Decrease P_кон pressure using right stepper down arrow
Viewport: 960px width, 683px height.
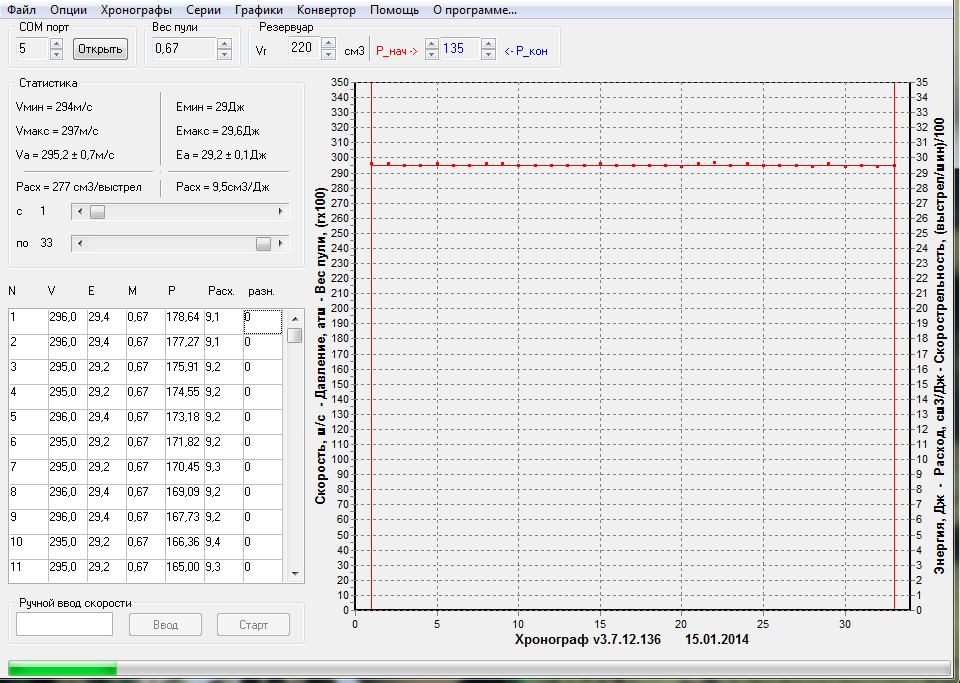[x=488, y=54]
